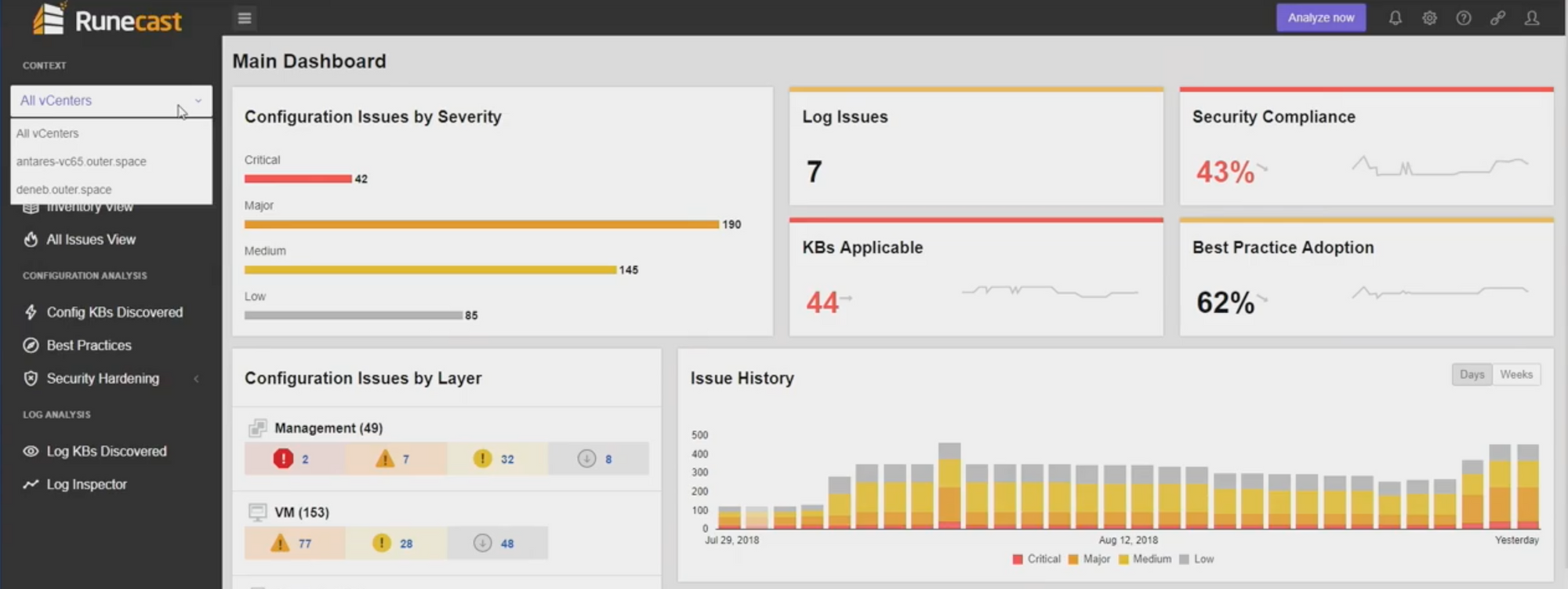
Task: Click the link chain icon in top bar
Action: click(x=1497, y=18)
